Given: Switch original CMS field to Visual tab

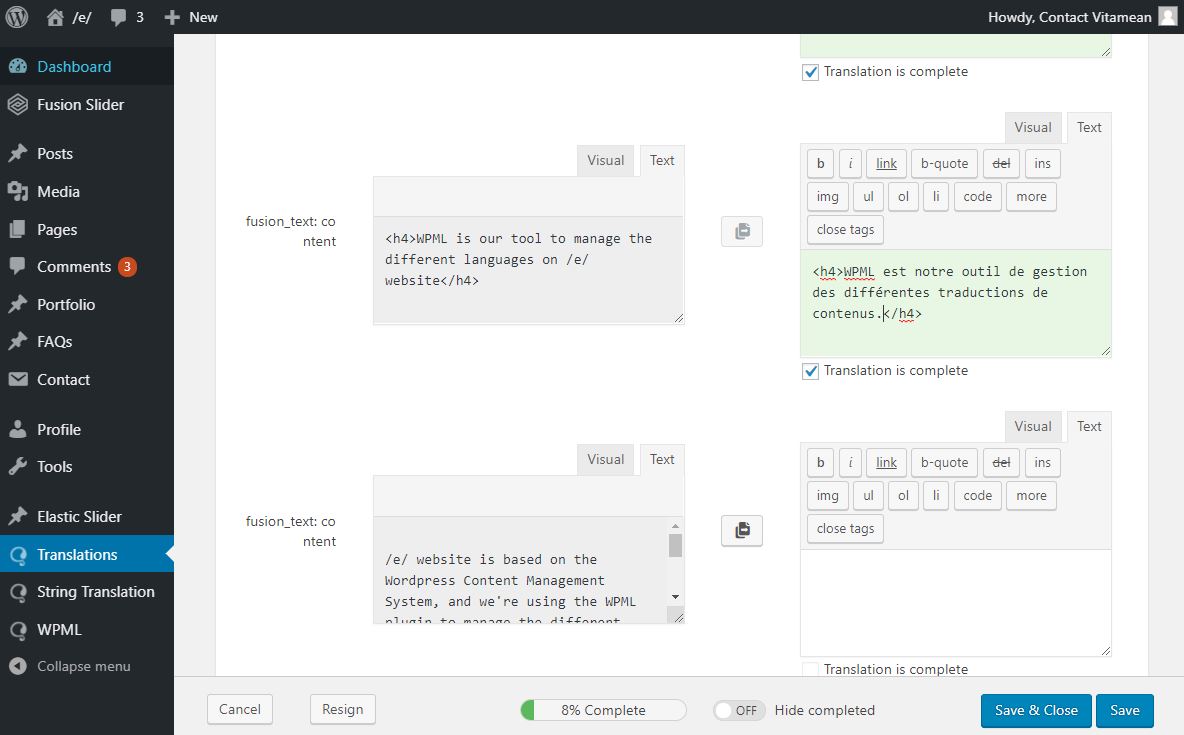Looking at the screenshot, I should [x=606, y=459].
